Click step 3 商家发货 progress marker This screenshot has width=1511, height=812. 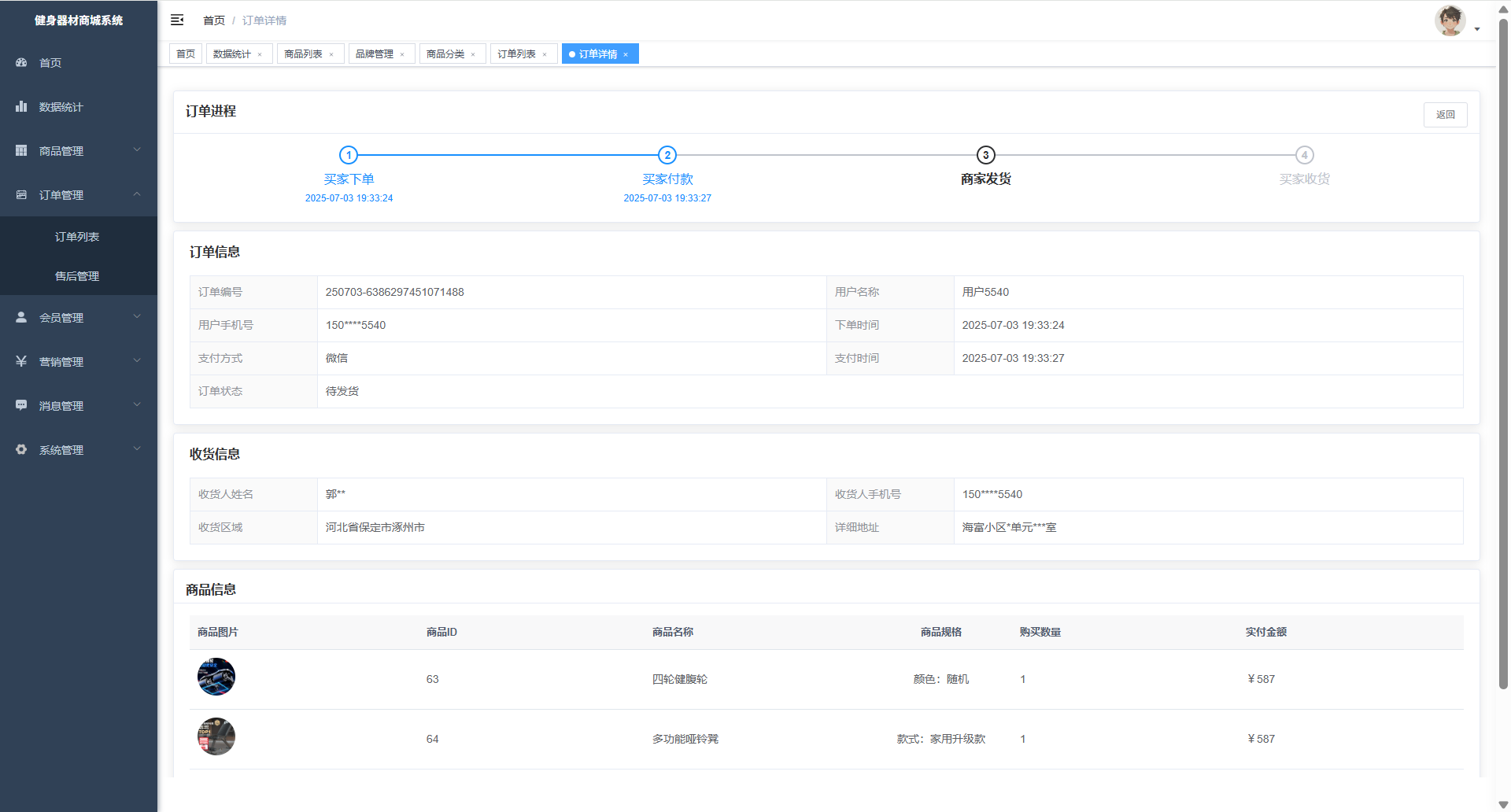point(985,156)
